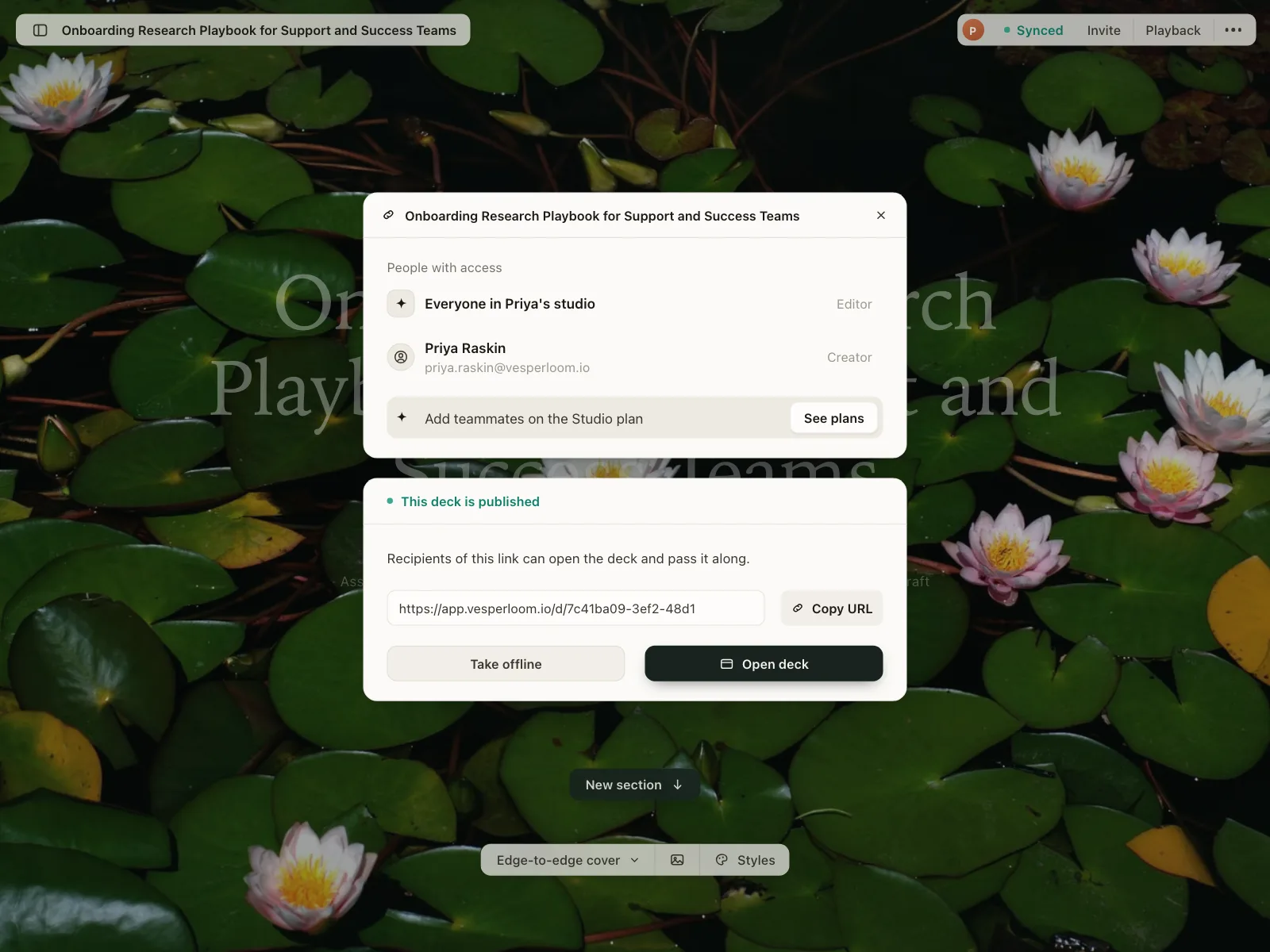The width and height of the screenshot is (1270, 952).
Task: Click the sparkle icon beside Everyone in Priya's studio
Action: click(401, 303)
